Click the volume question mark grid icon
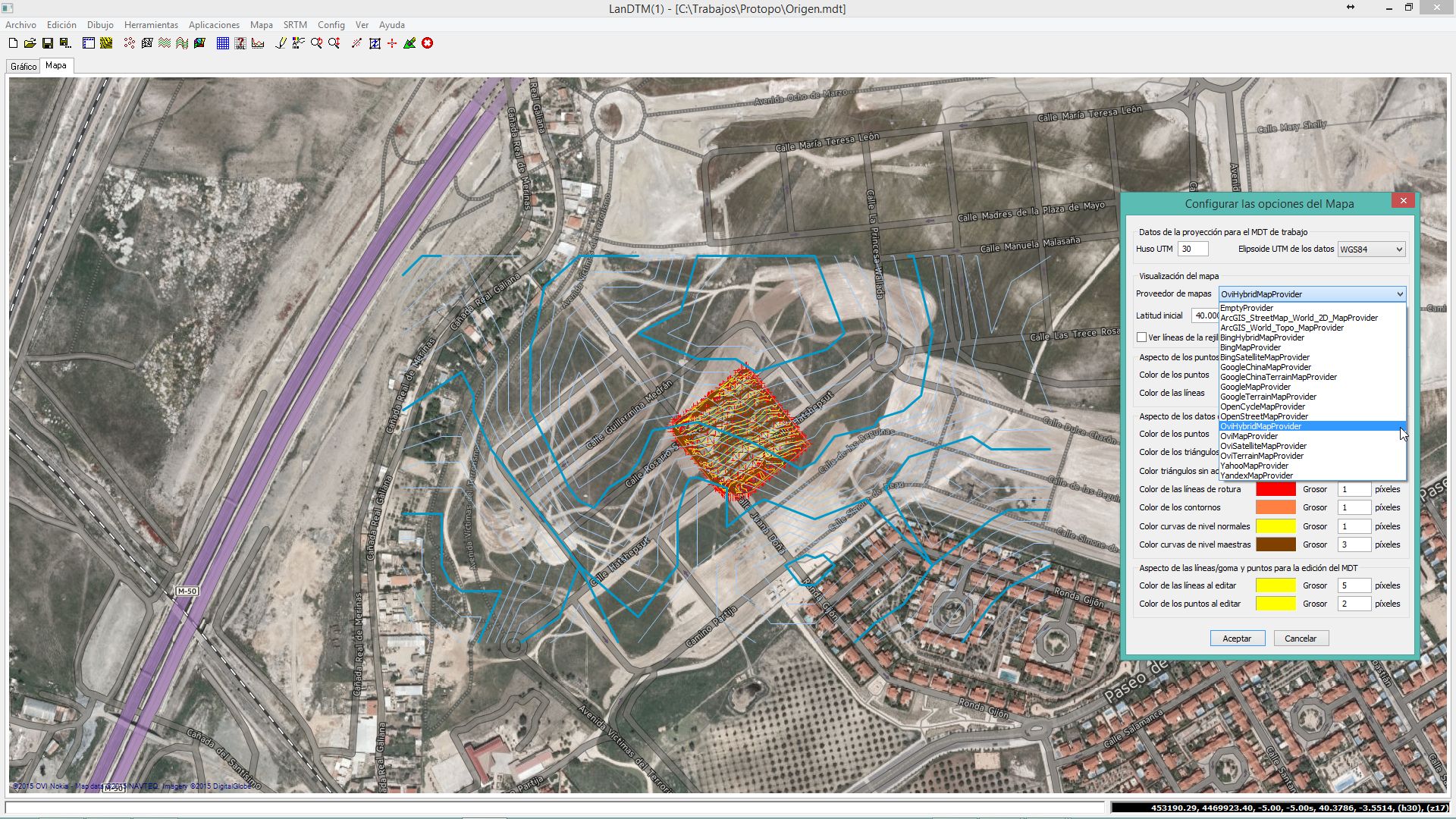This screenshot has height=819, width=1456. coord(240,43)
